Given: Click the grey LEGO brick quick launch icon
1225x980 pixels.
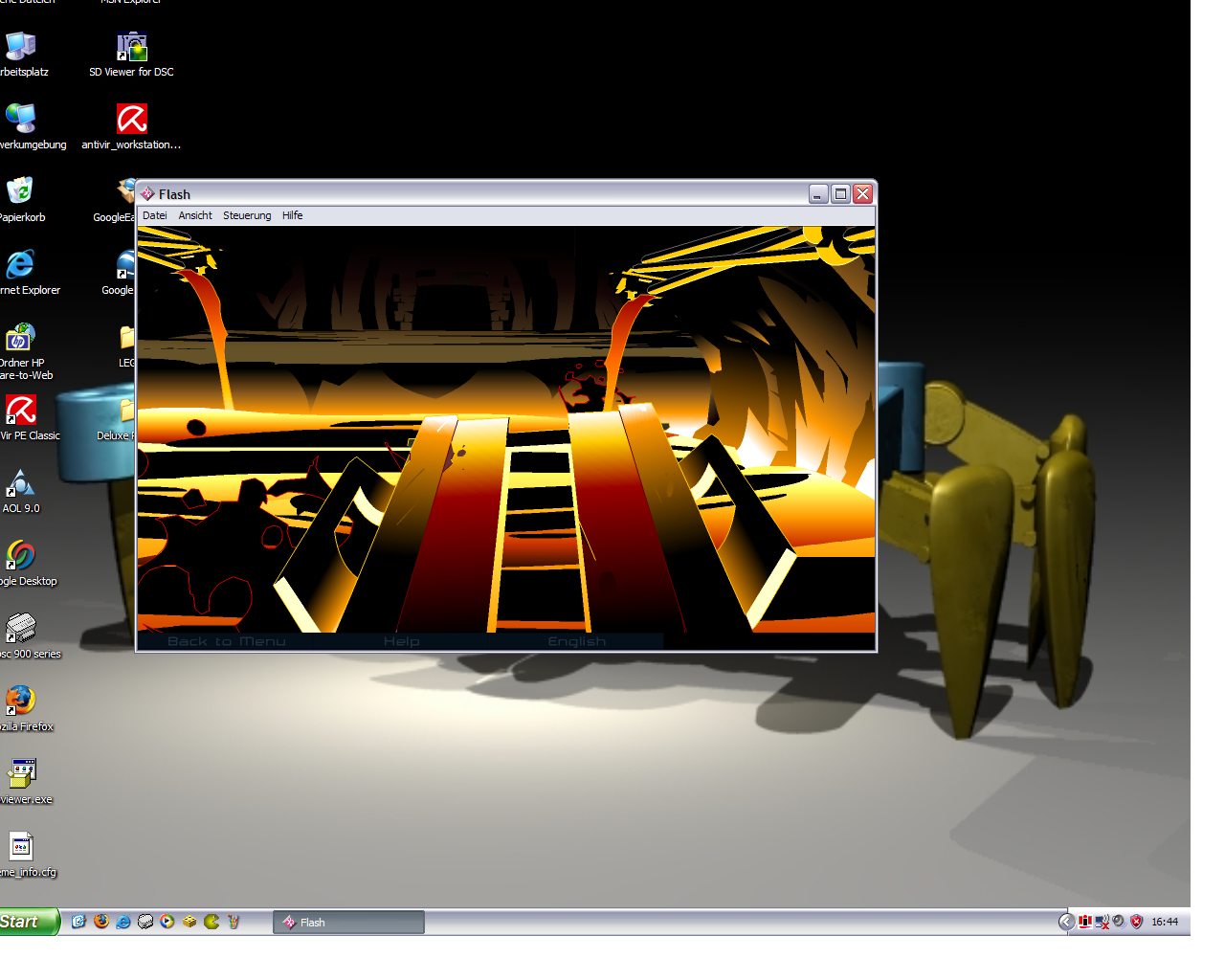Looking at the screenshot, I should tap(145, 922).
